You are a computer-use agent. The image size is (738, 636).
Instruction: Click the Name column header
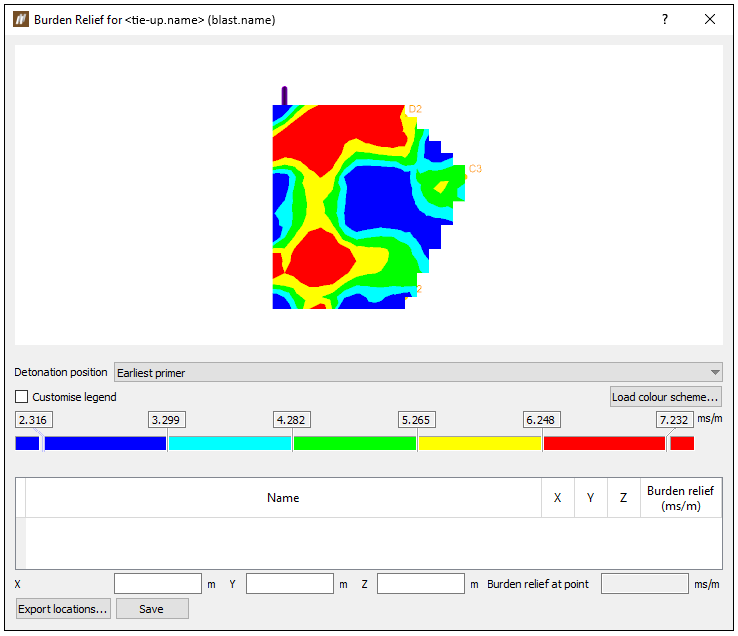[283, 498]
